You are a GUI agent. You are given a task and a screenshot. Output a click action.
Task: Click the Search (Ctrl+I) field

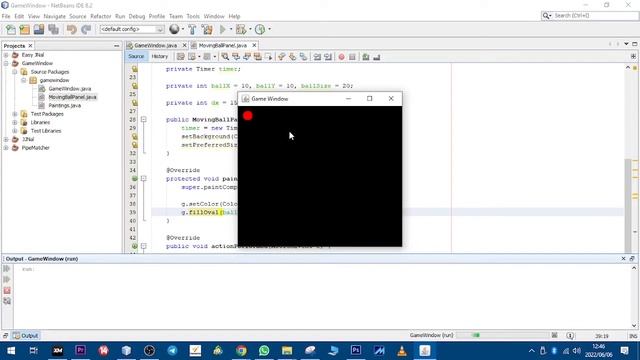pos(595,16)
